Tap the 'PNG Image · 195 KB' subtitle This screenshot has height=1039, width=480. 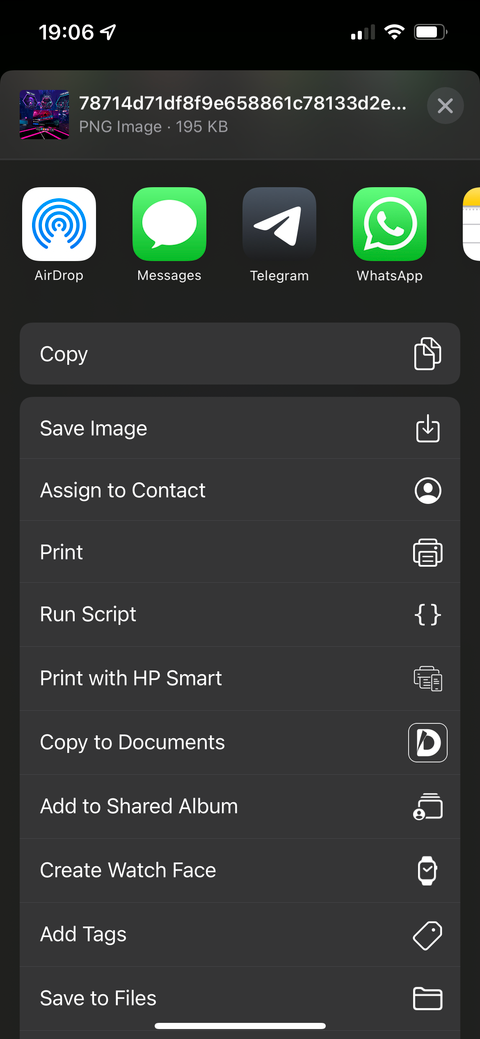153,127
